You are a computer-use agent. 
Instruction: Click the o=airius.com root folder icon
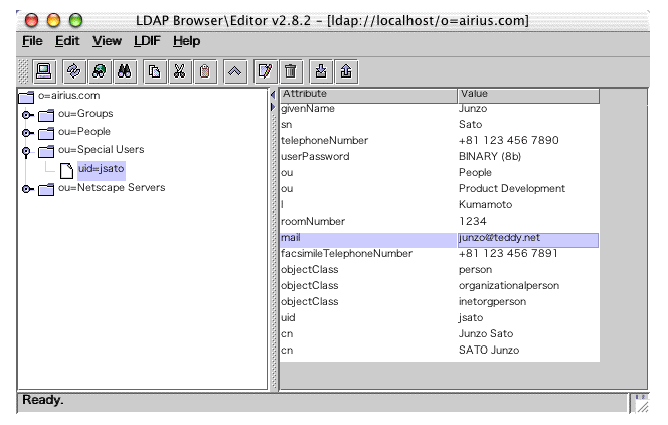click(x=26, y=97)
